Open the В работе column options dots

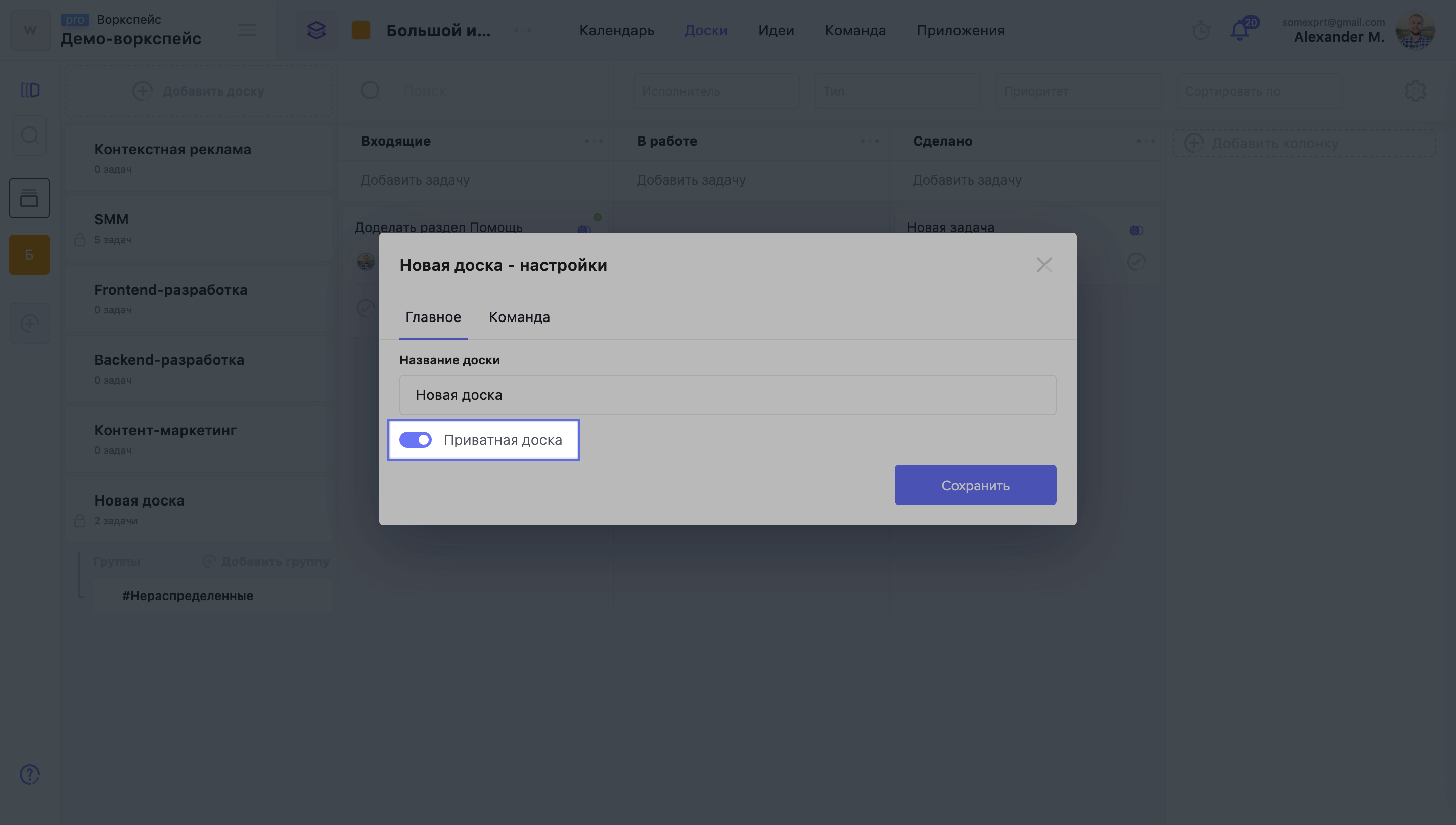click(870, 141)
